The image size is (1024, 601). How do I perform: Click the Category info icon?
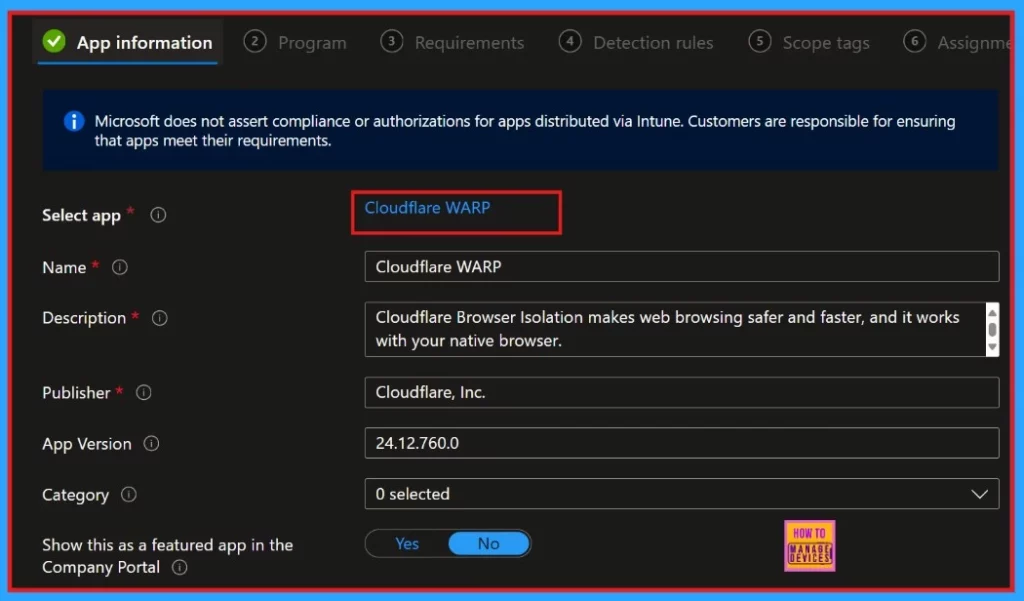coord(129,495)
